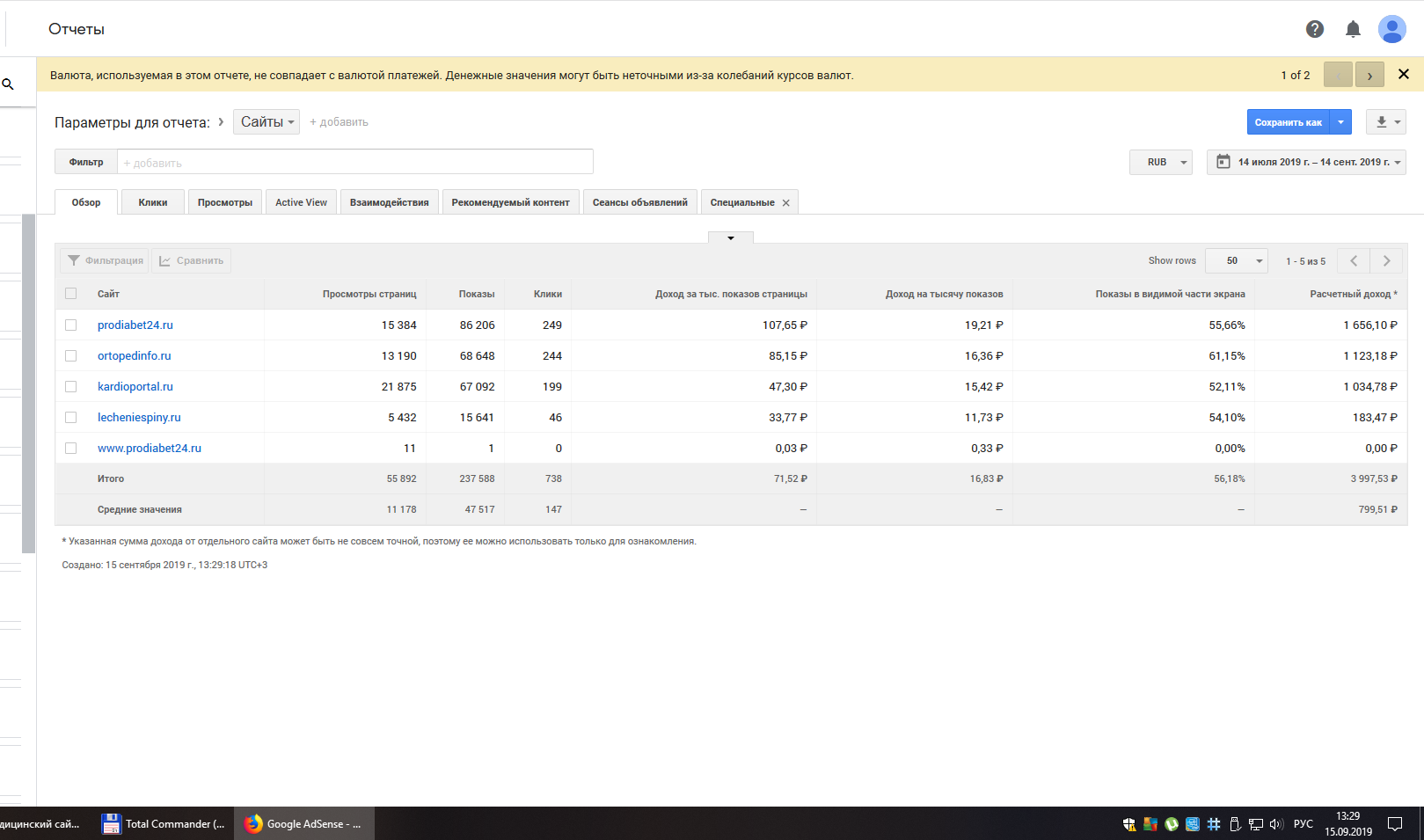Click the user account avatar
Screen dimensions: 1424x840
(1391, 29)
